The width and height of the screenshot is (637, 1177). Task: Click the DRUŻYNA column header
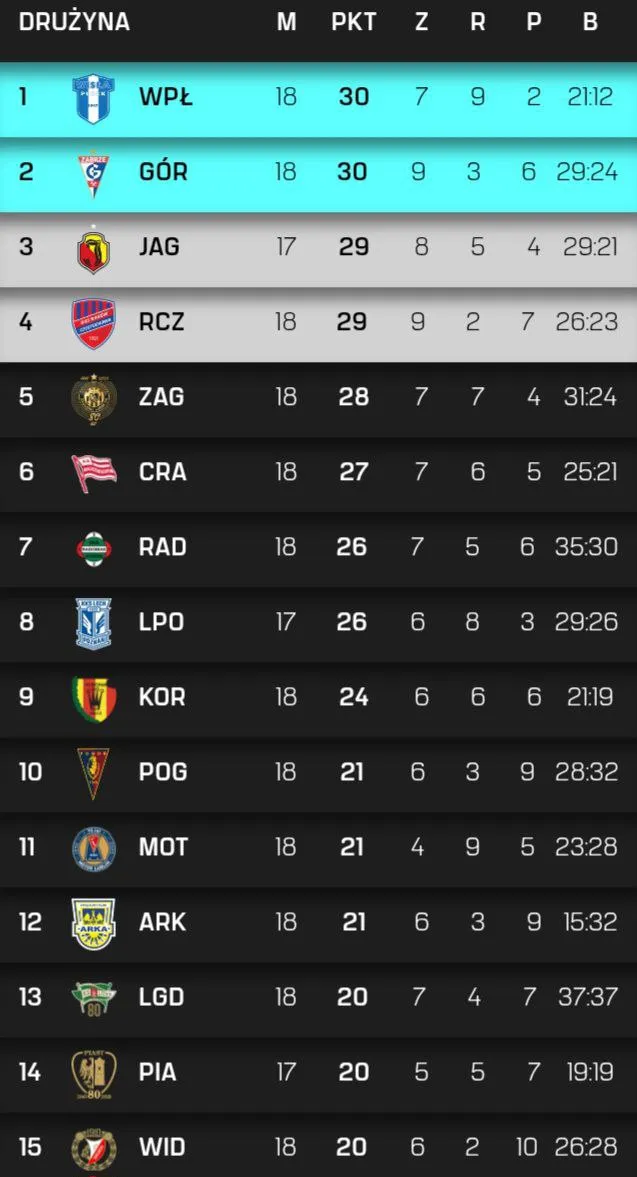74,22
